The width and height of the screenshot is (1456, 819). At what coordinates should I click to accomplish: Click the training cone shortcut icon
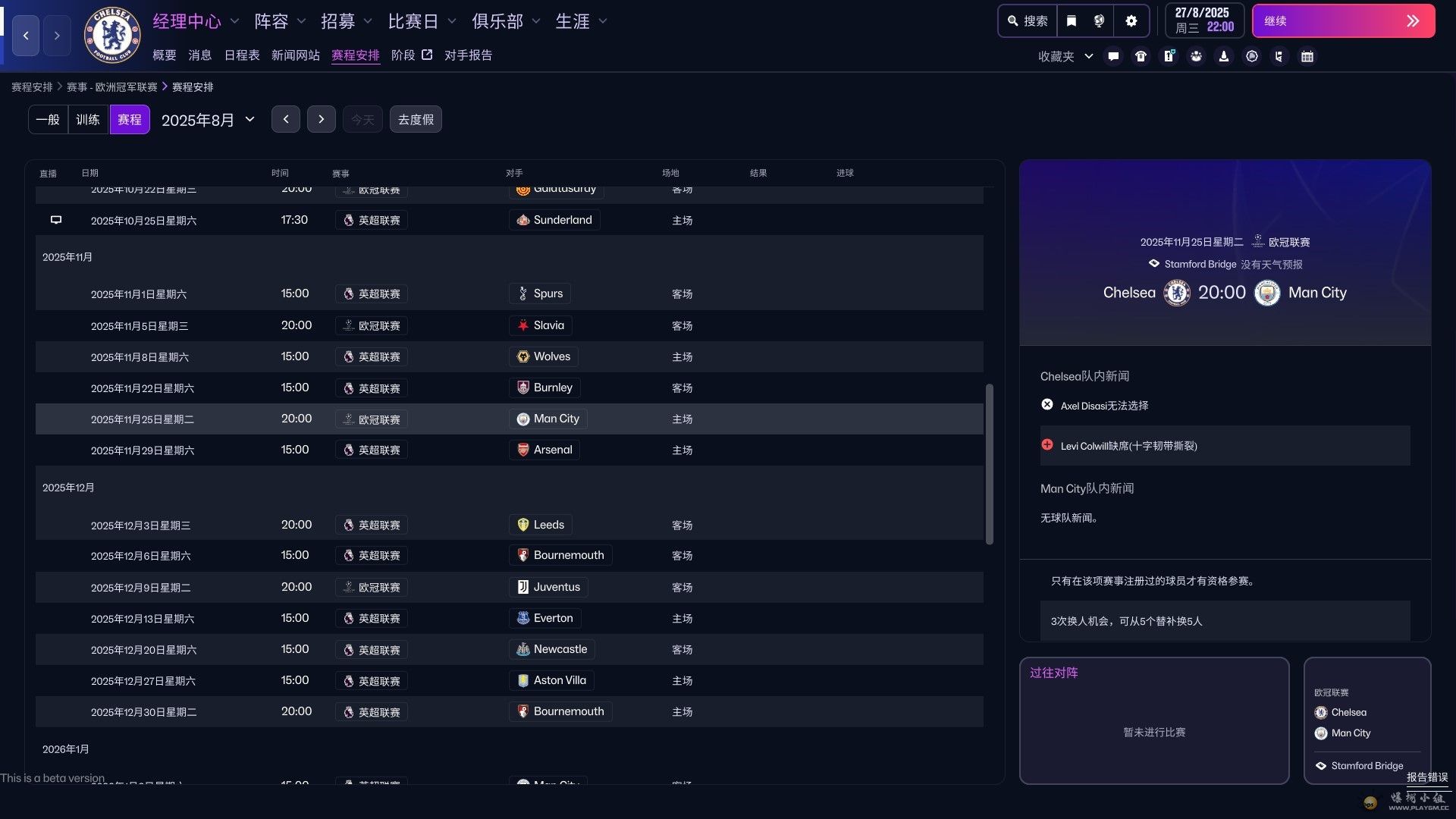[x=1223, y=56]
